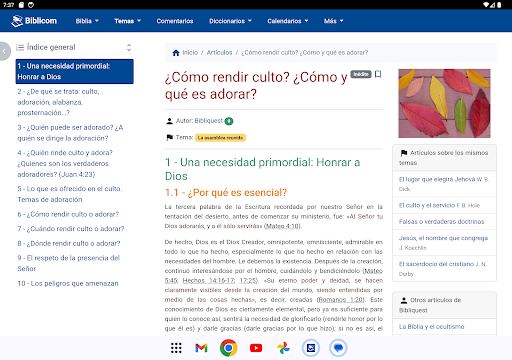The height and width of the screenshot is (360, 512).
Task: Jump to section 4 - ¿Quién rinde culto y adora?
Action: pos(65,163)
